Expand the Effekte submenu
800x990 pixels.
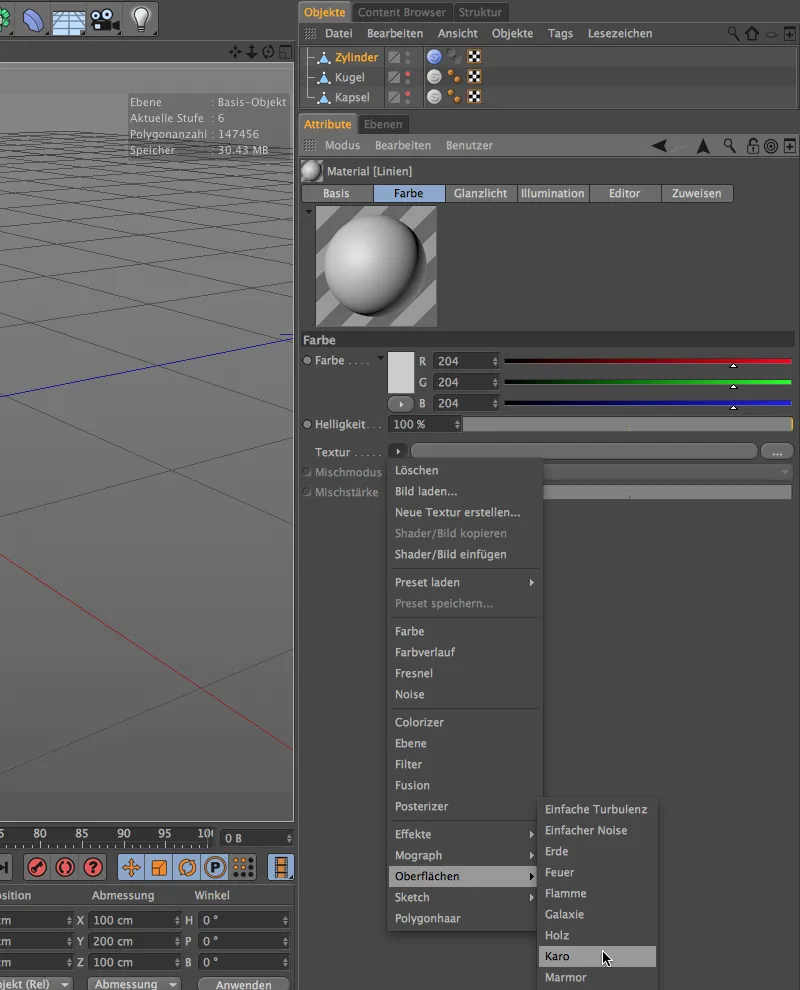465,834
